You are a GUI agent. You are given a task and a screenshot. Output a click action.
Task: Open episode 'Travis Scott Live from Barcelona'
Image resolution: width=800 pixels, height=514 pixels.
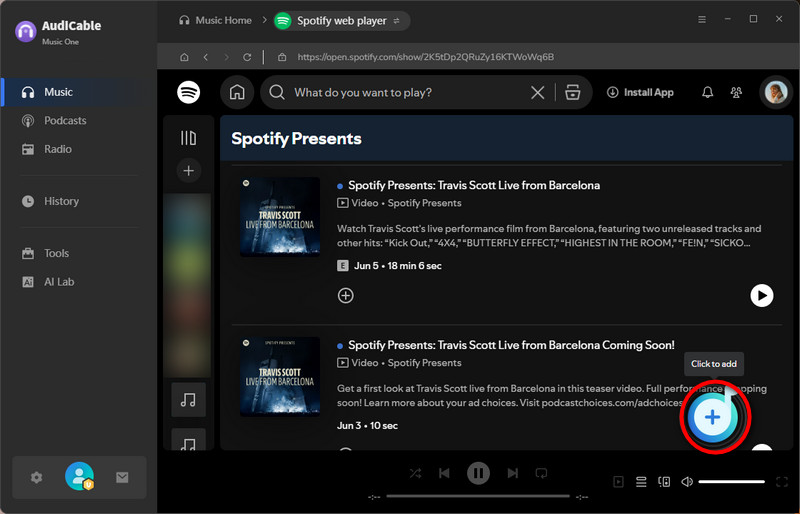coord(474,185)
